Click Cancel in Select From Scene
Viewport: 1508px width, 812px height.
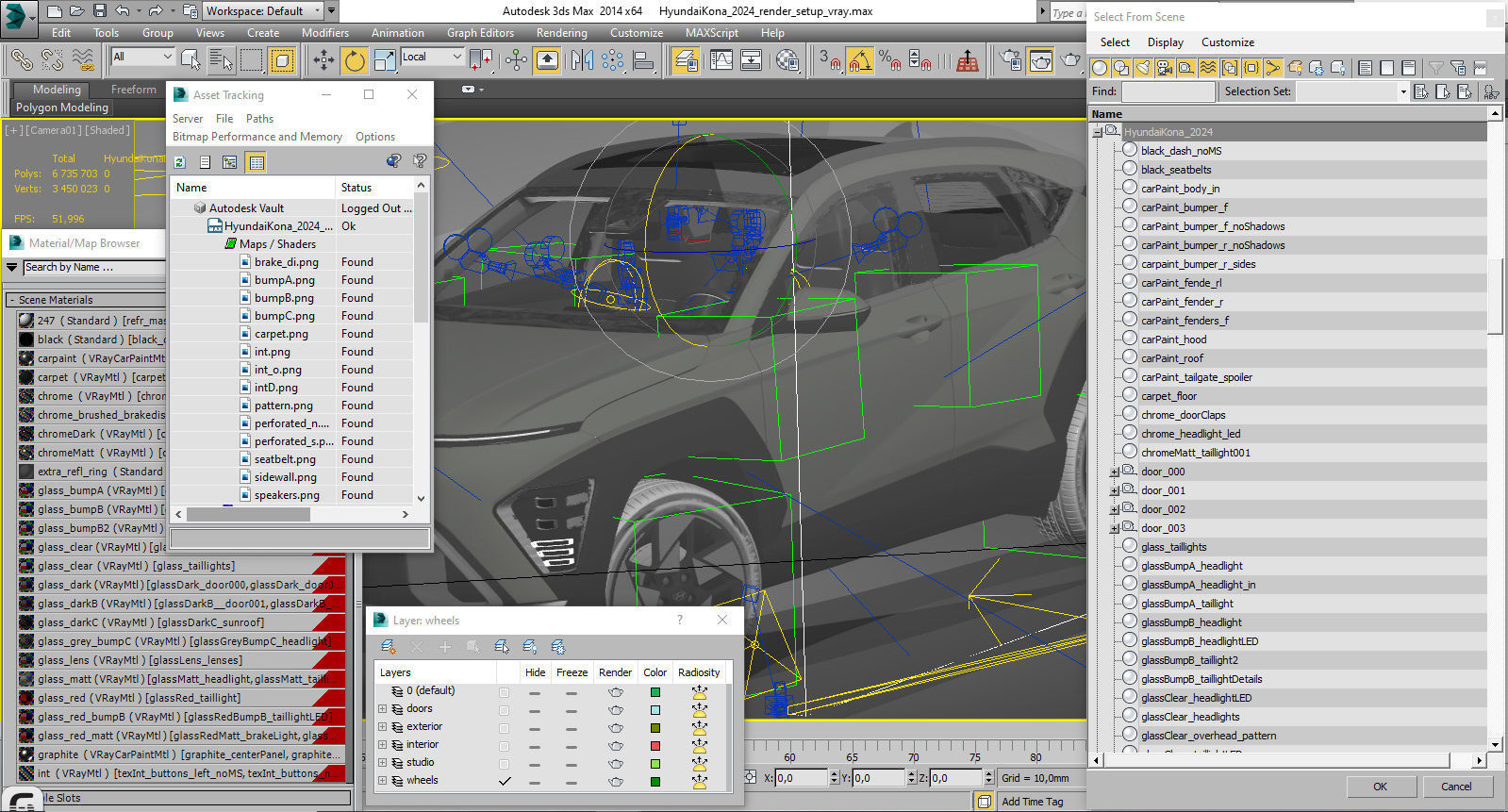[x=1455, y=787]
